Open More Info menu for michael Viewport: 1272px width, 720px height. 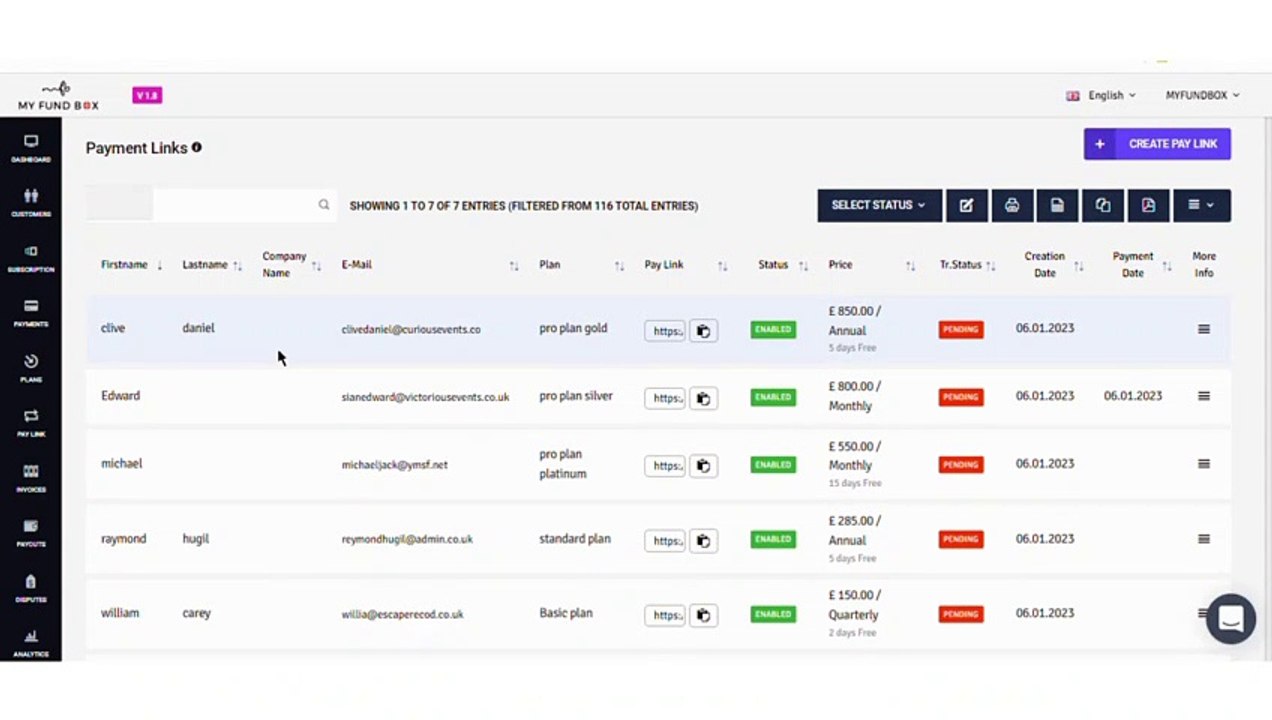(x=1204, y=464)
